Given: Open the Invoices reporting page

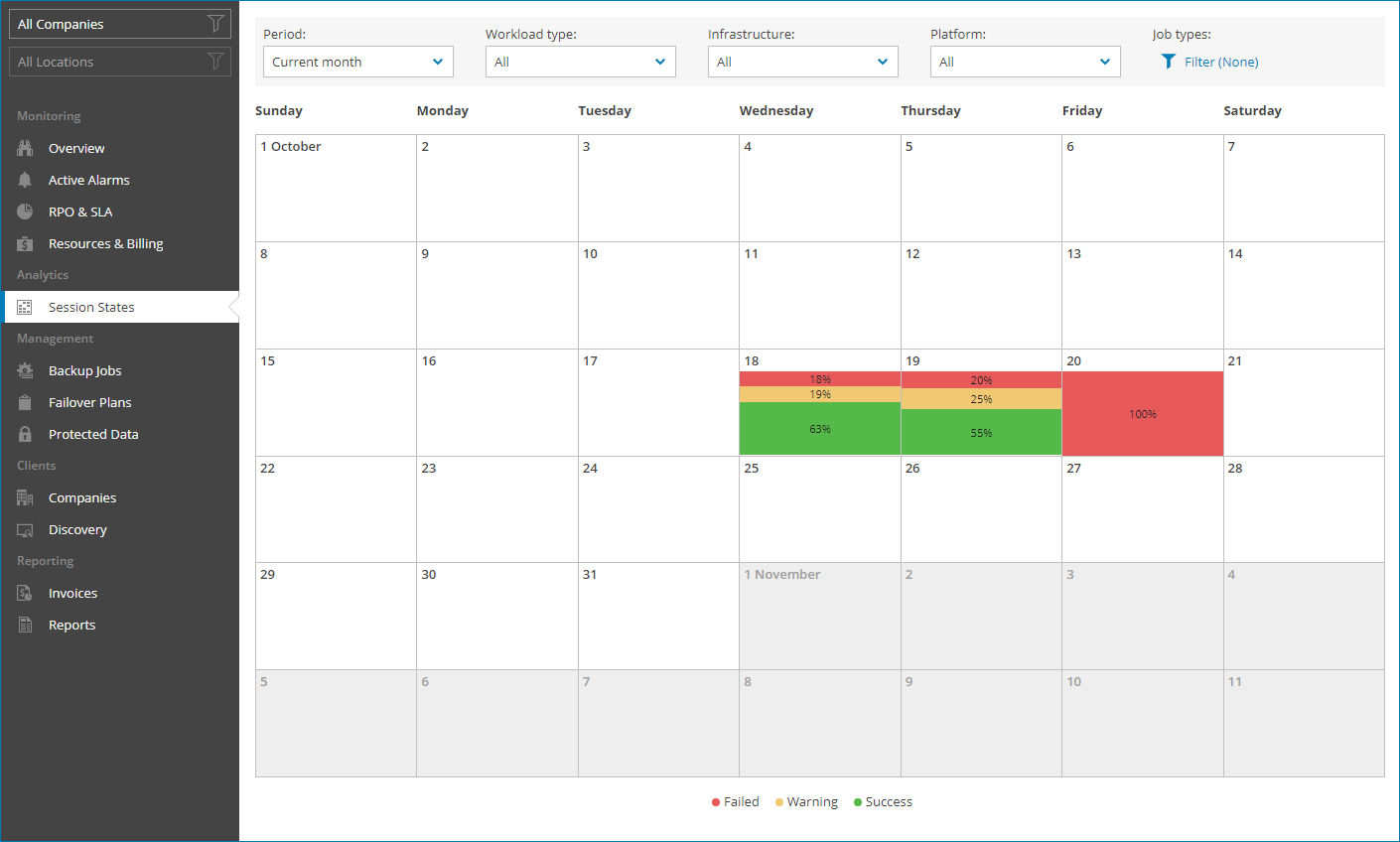Looking at the screenshot, I should pyautogui.click(x=72, y=593).
